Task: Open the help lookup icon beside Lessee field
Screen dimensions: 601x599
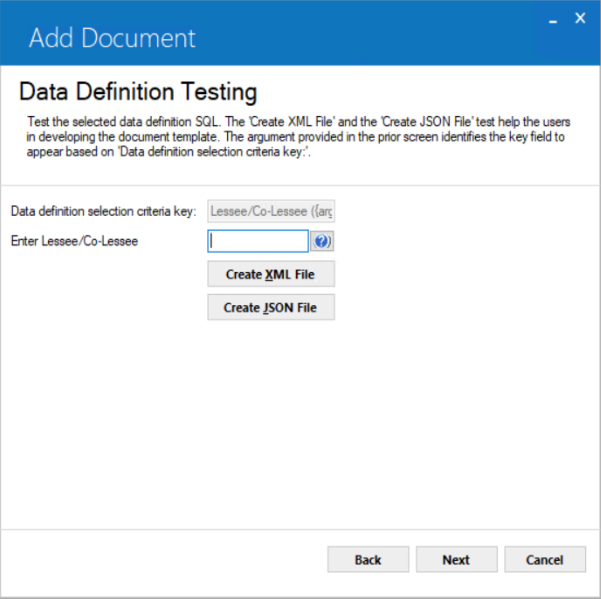Action: pyautogui.click(x=322, y=241)
